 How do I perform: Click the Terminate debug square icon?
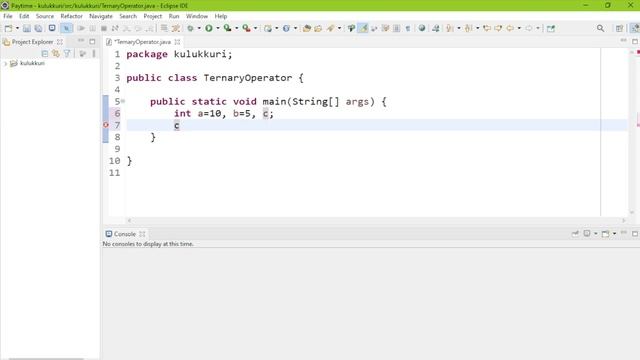coord(104,28)
